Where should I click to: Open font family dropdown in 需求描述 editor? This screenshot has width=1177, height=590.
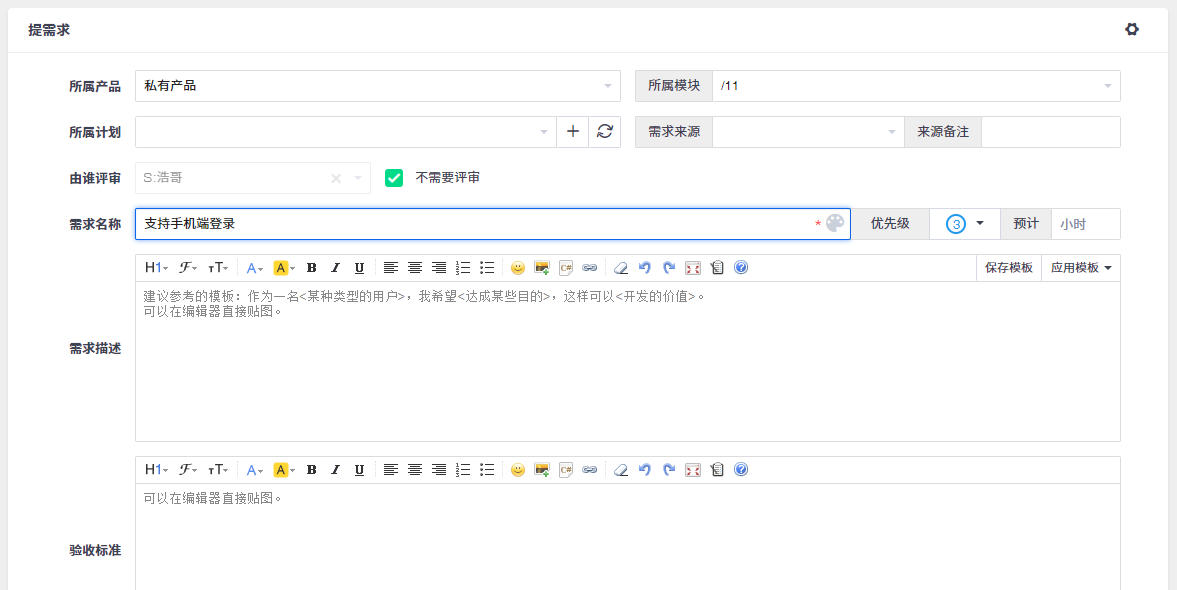point(188,267)
